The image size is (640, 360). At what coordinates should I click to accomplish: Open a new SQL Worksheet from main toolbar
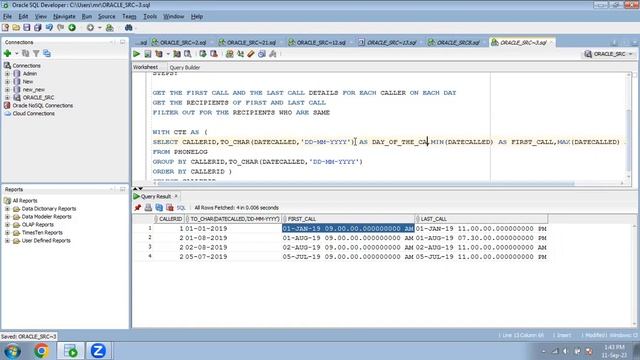point(109,28)
